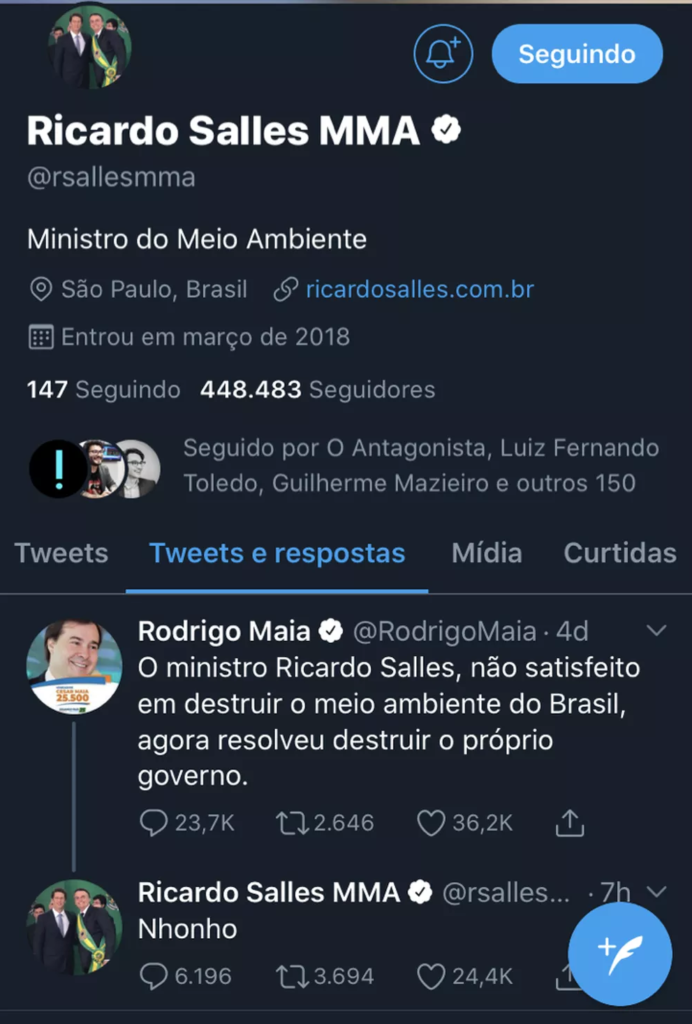692x1024 pixels.
Task: Retweet the Nhonho tweet
Action: coord(290,976)
